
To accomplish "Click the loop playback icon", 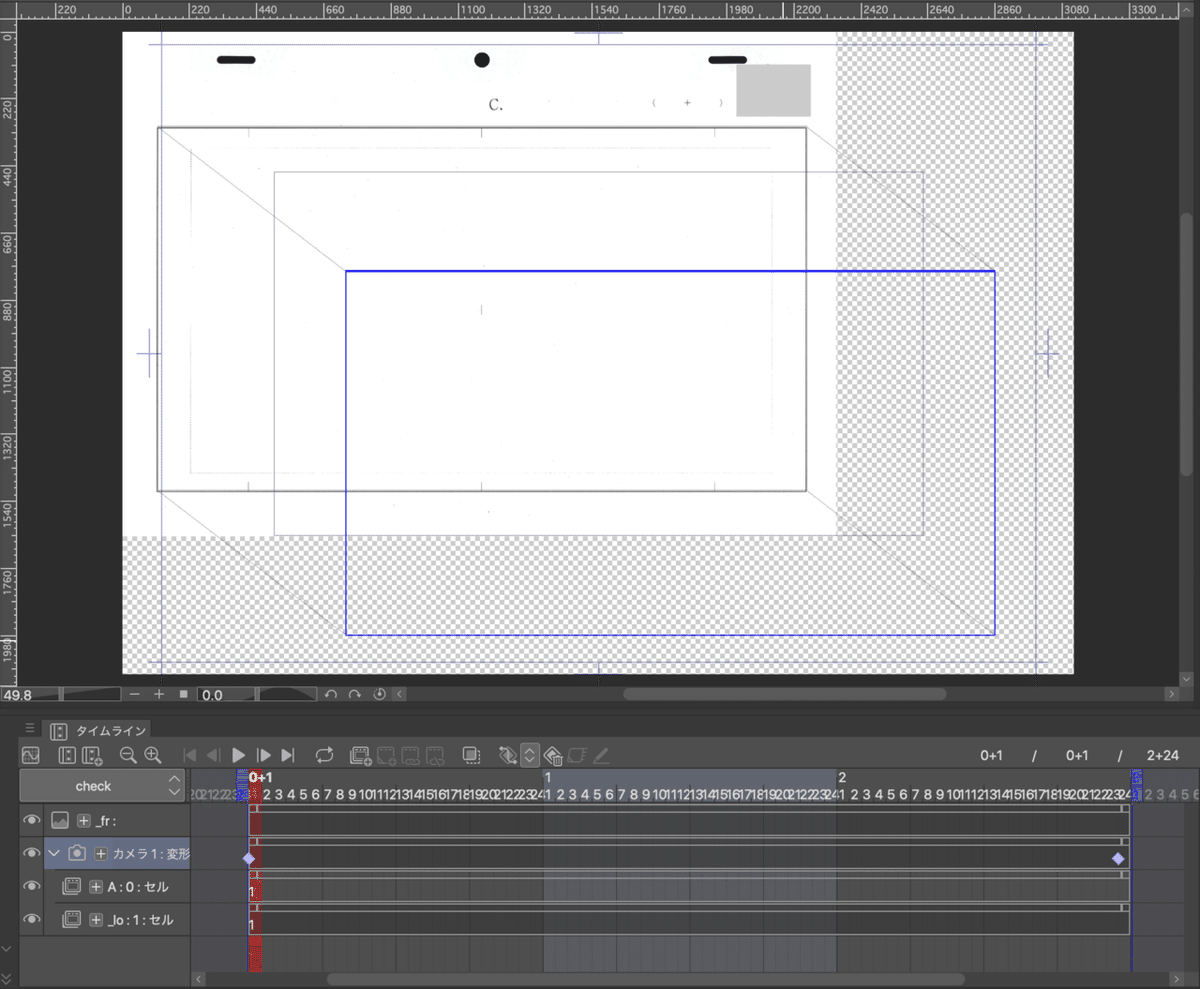I will (324, 755).
